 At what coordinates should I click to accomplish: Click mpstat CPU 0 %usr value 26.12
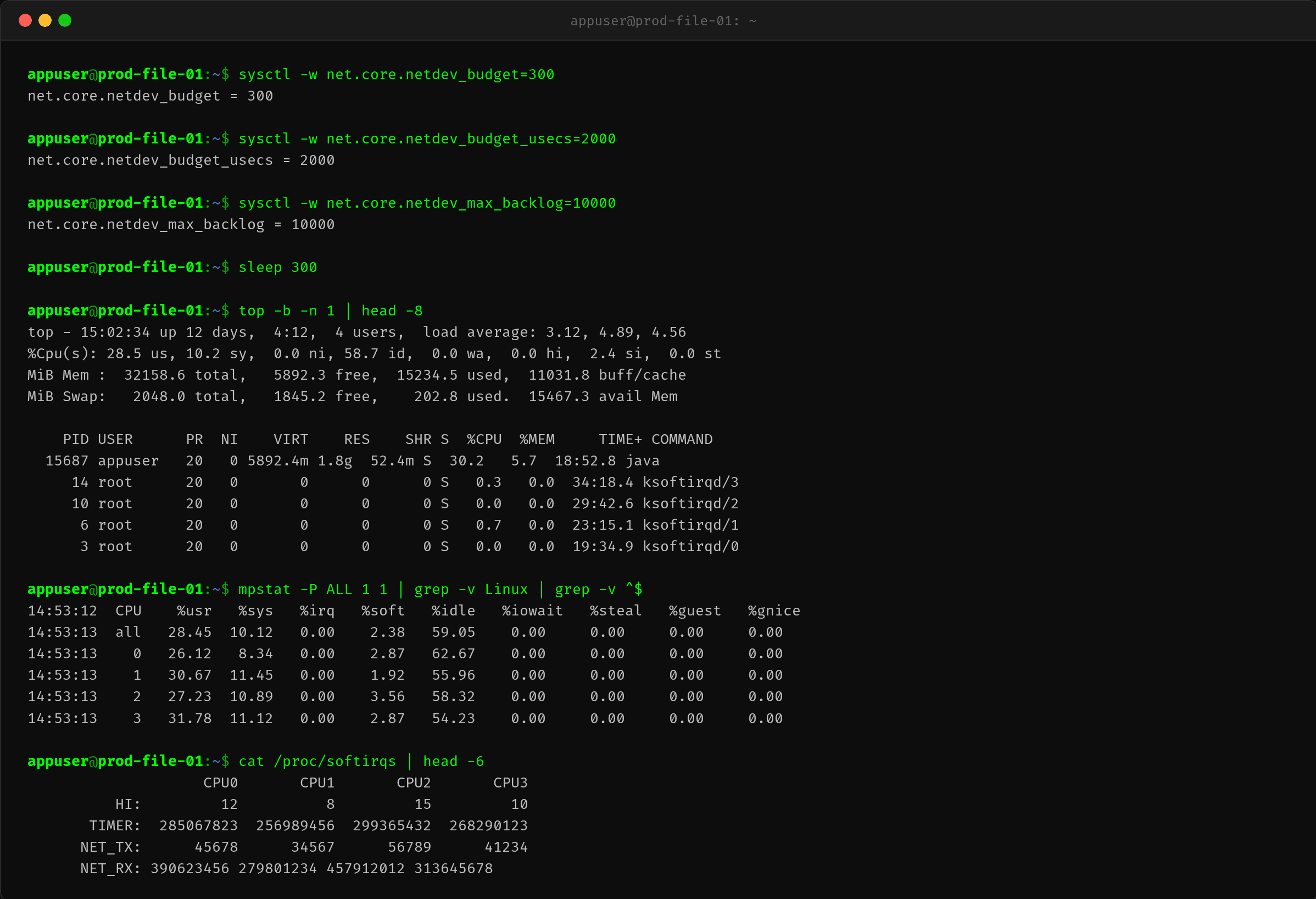pyautogui.click(x=189, y=654)
